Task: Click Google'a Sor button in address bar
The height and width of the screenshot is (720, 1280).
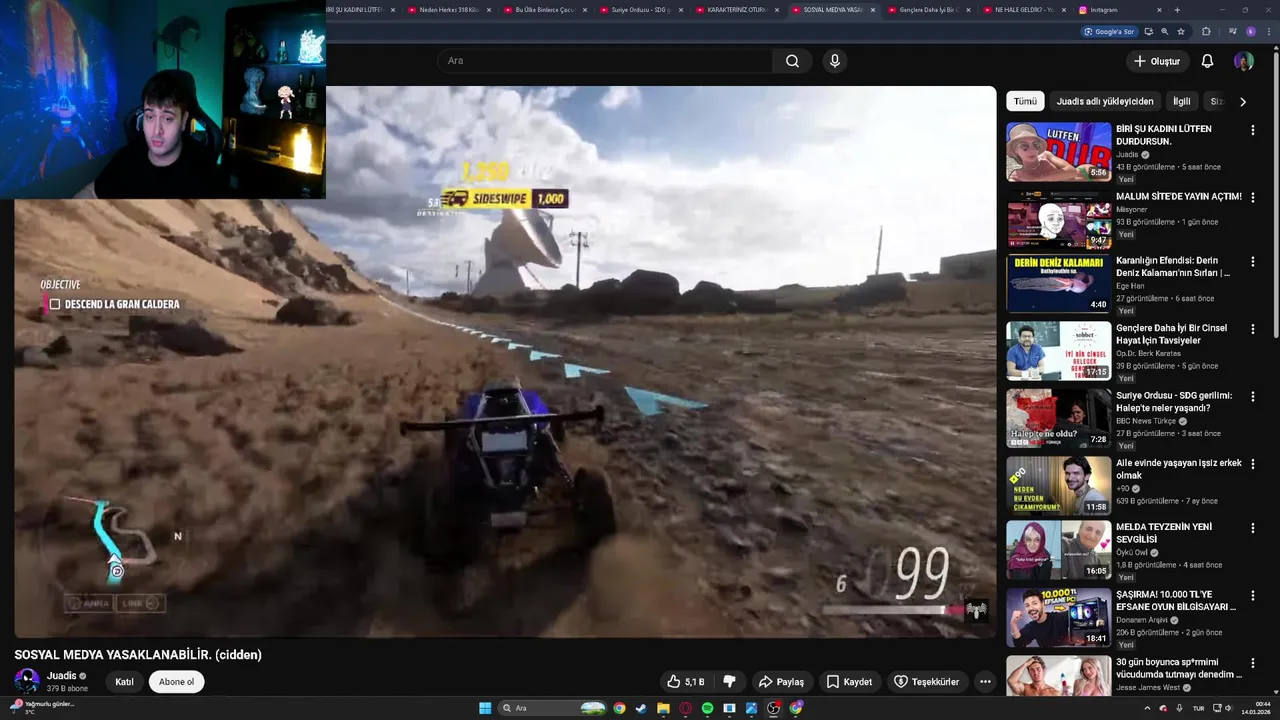Action: [1111, 32]
